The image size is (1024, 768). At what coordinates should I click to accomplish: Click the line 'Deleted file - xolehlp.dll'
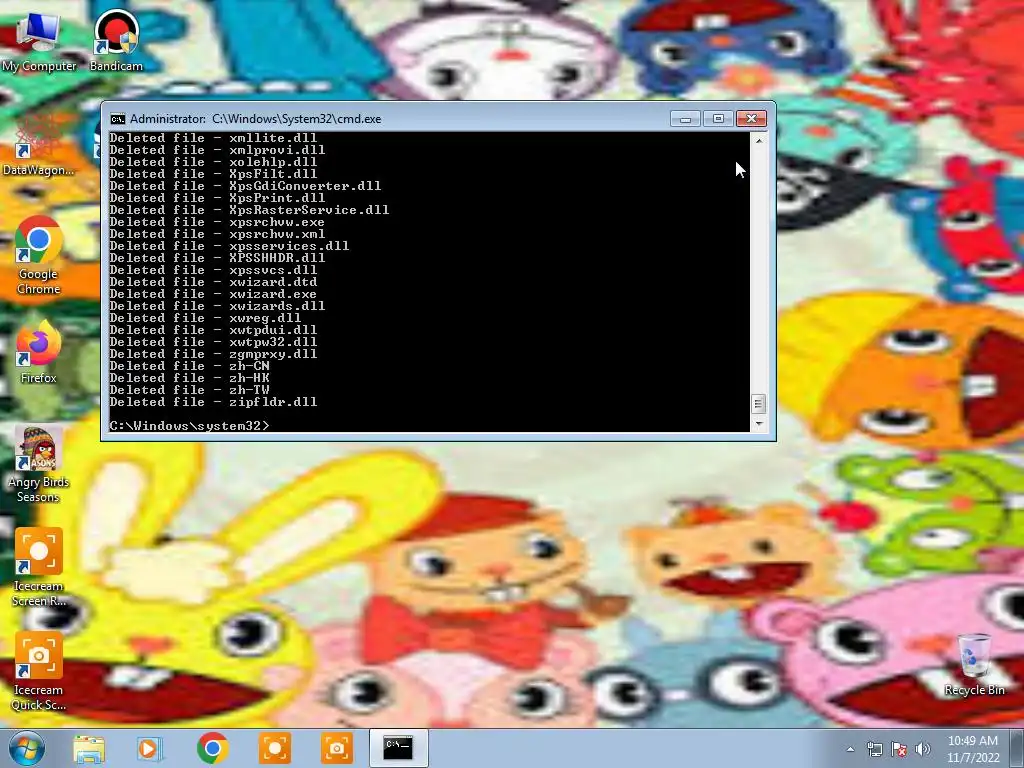[213, 162]
